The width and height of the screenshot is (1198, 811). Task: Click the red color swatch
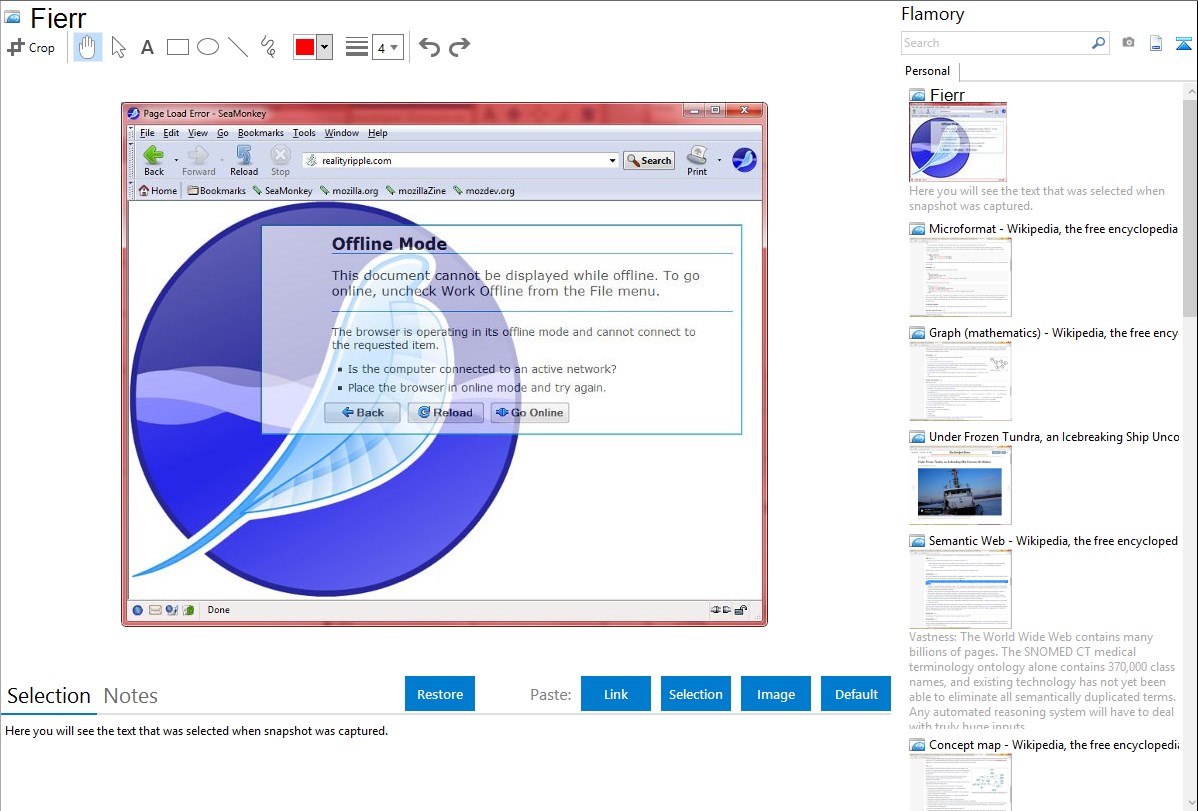(x=305, y=47)
